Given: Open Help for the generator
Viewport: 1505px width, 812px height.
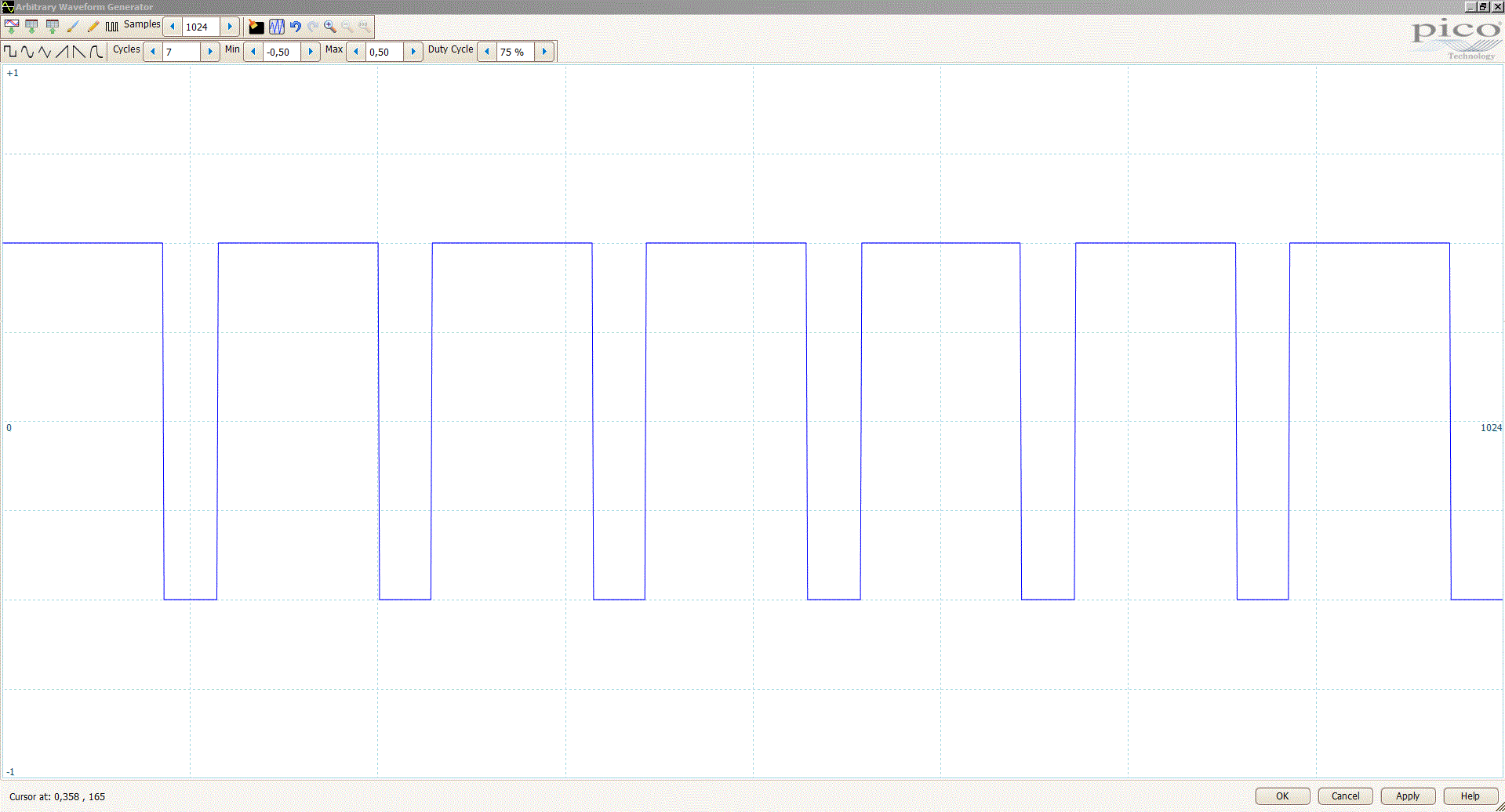Looking at the screenshot, I should 1470,796.
